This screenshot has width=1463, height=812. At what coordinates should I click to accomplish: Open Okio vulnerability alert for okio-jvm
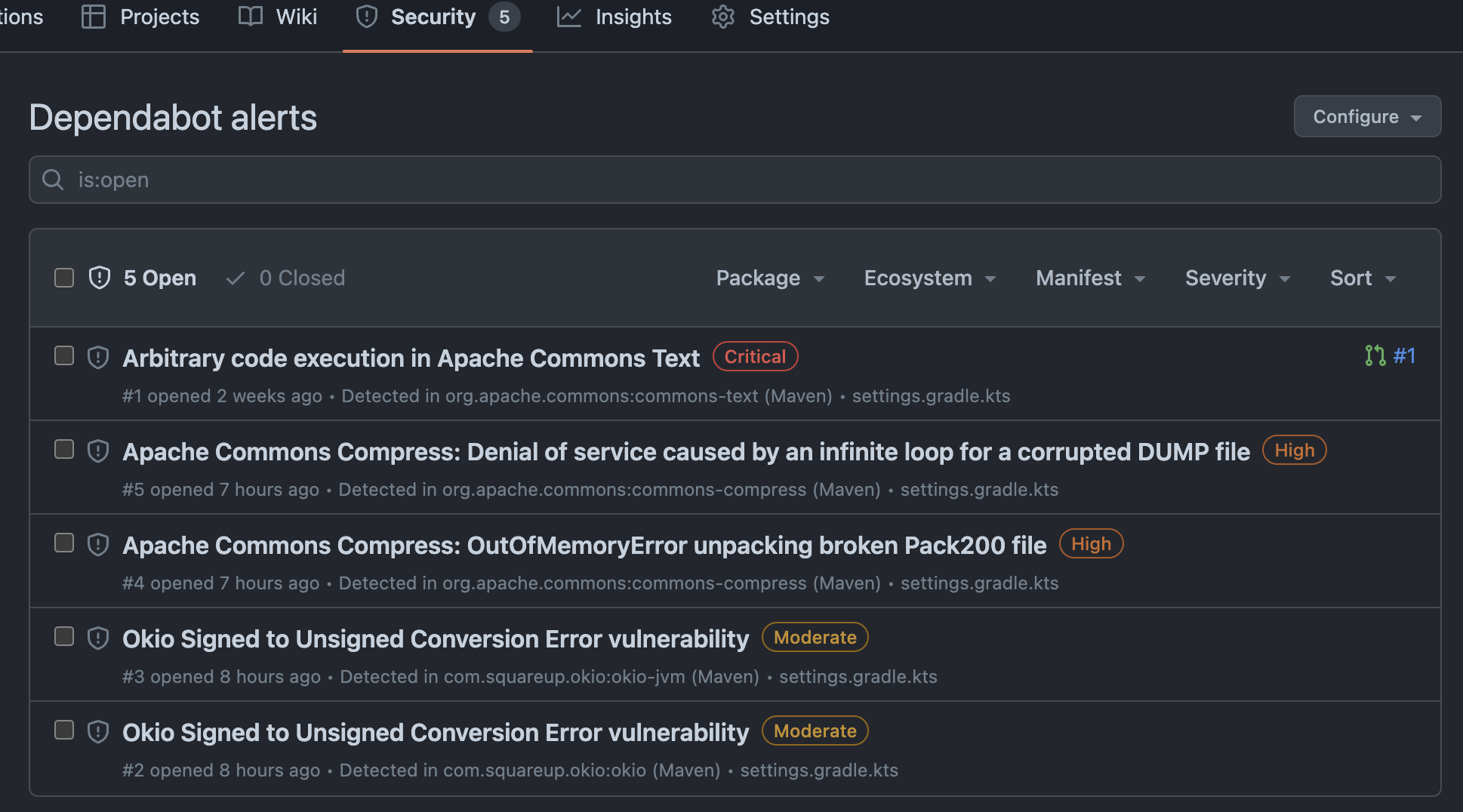tap(436, 638)
